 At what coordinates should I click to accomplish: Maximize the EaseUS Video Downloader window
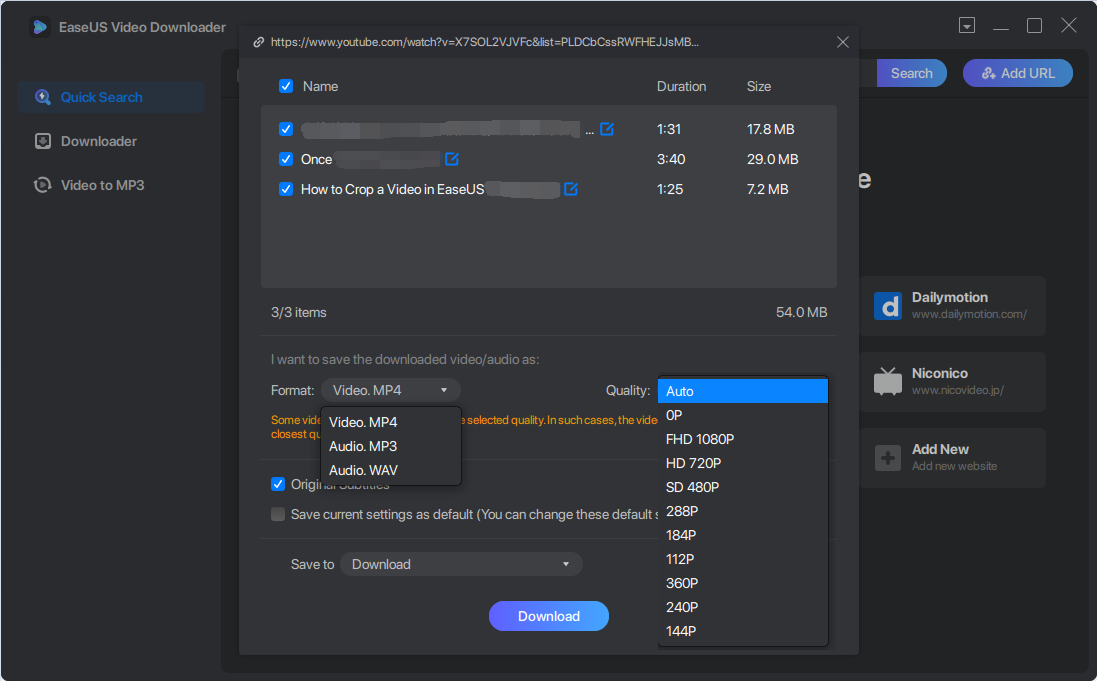click(x=1034, y=26)
